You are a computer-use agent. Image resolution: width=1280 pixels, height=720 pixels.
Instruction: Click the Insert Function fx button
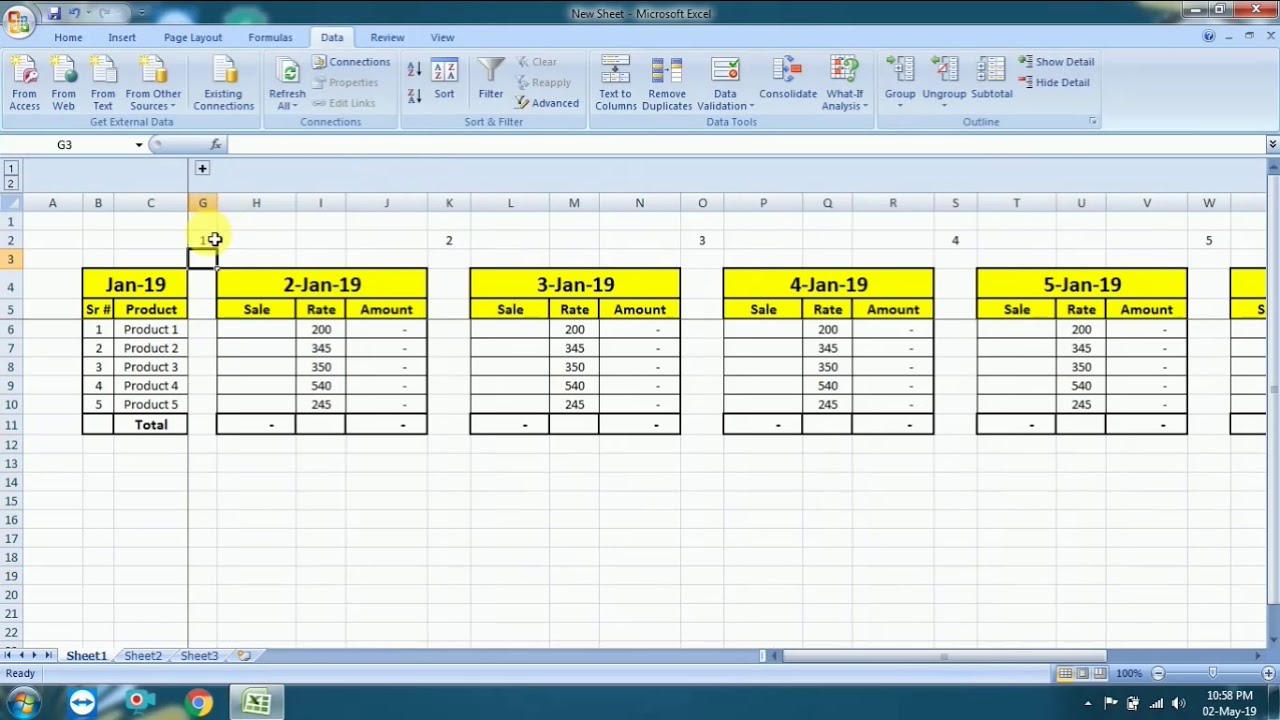(x=215, y=145)
